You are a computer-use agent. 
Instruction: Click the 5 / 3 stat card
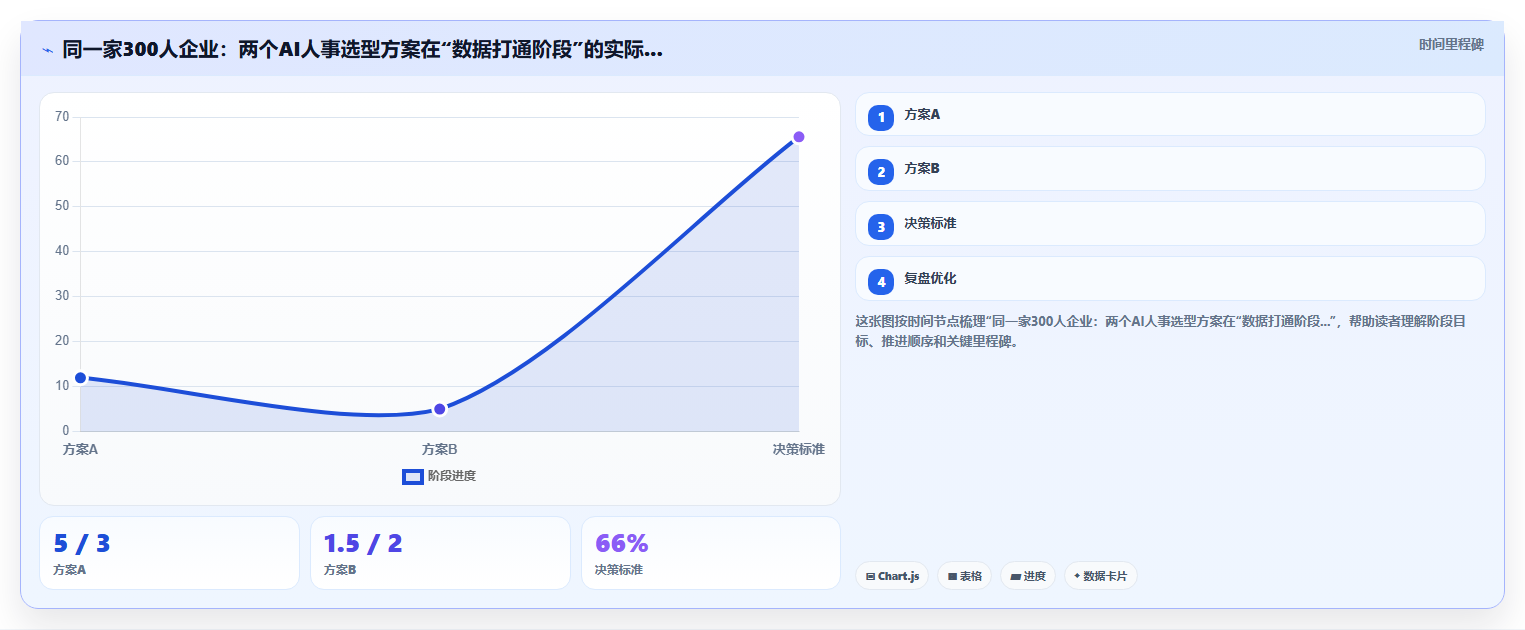click(169, 553)
